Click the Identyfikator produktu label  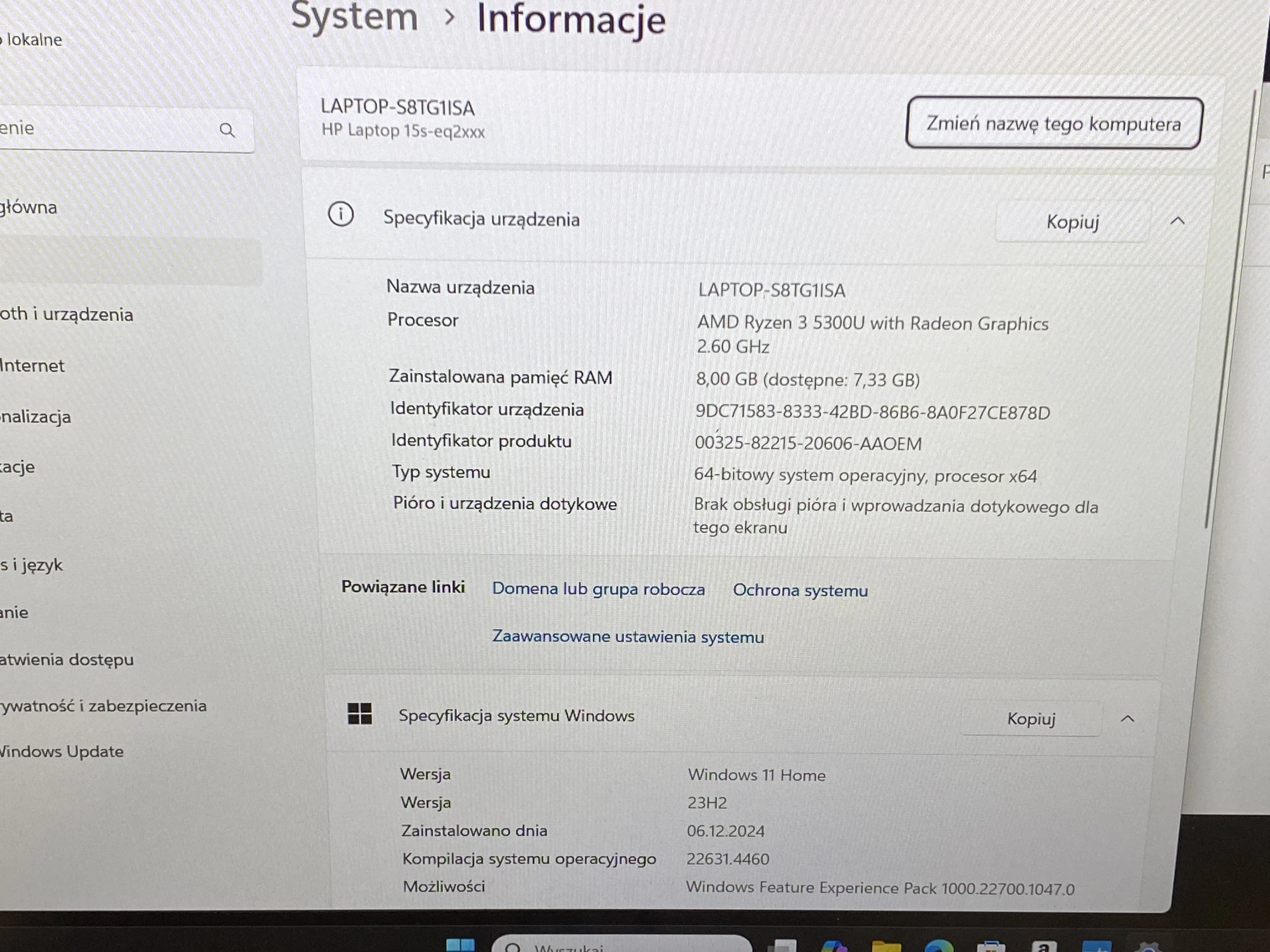(x=481, y=441)
